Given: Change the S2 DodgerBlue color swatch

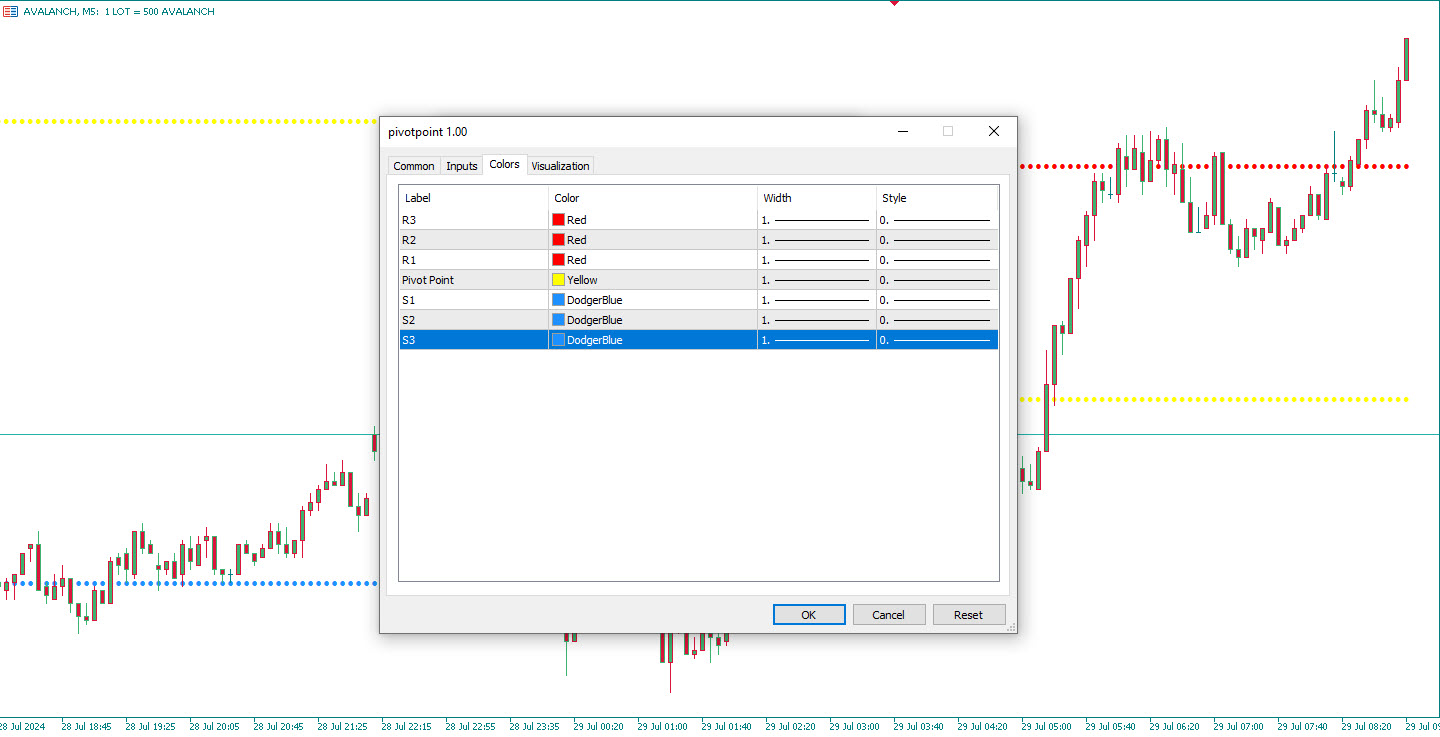Looking at the screenshot, I should (x=558, y=320).
